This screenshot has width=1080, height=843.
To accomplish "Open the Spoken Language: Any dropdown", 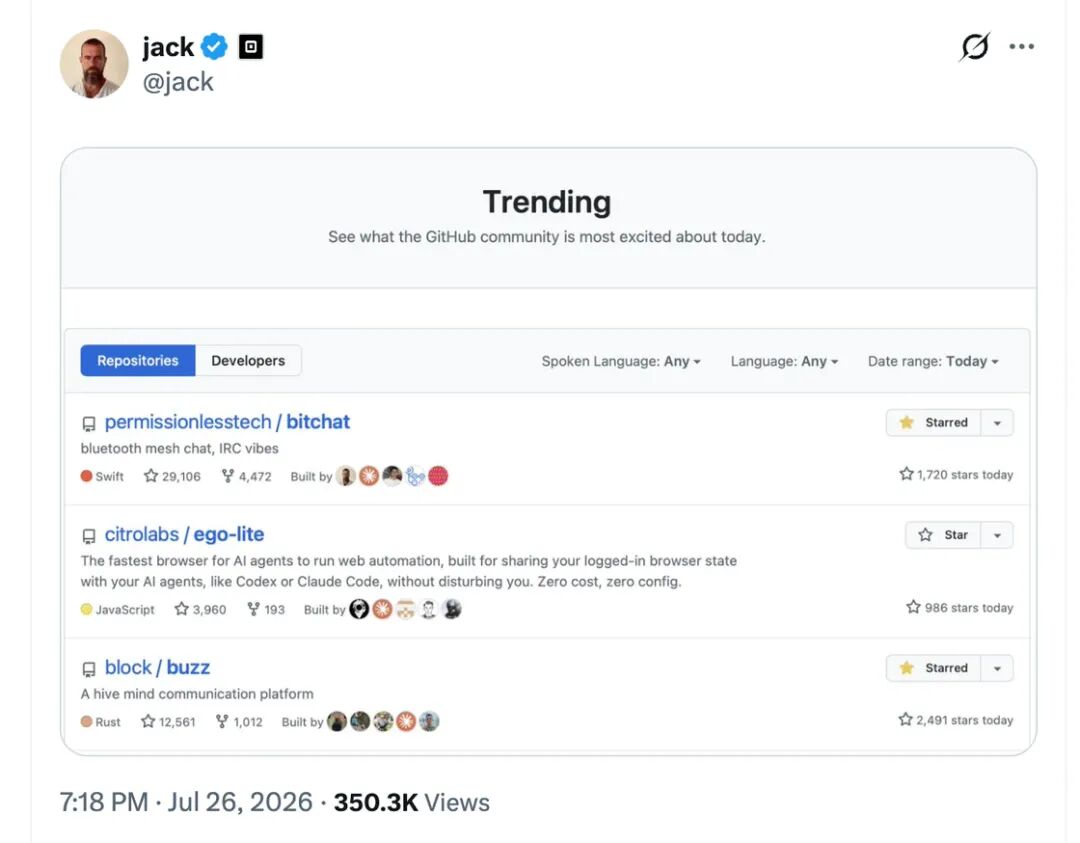I will click(x=621, y=361).
